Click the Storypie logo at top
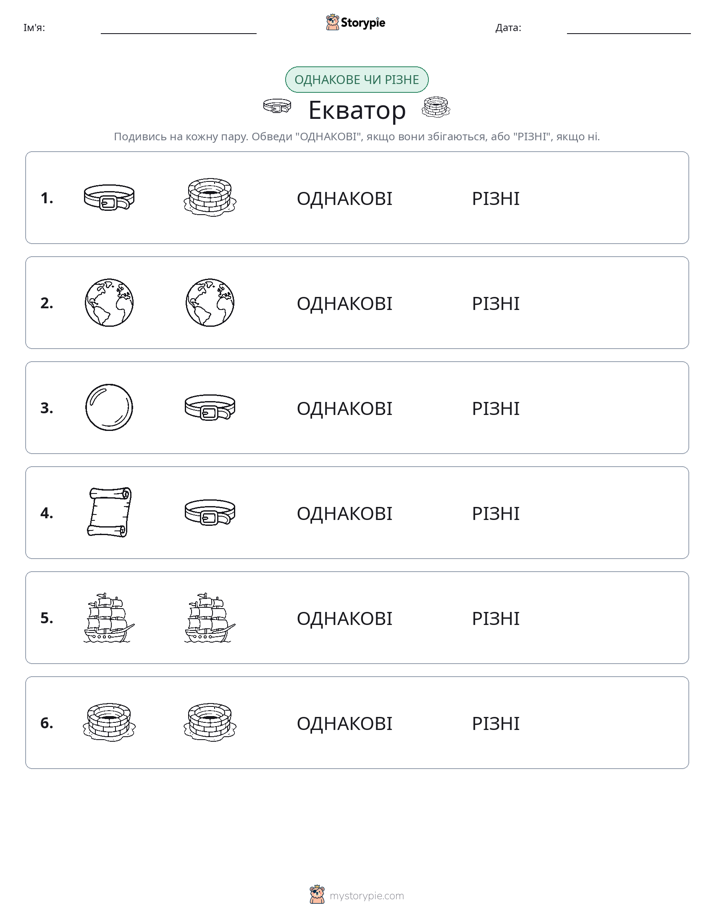The image size is (714, 924). coord(355,22)
